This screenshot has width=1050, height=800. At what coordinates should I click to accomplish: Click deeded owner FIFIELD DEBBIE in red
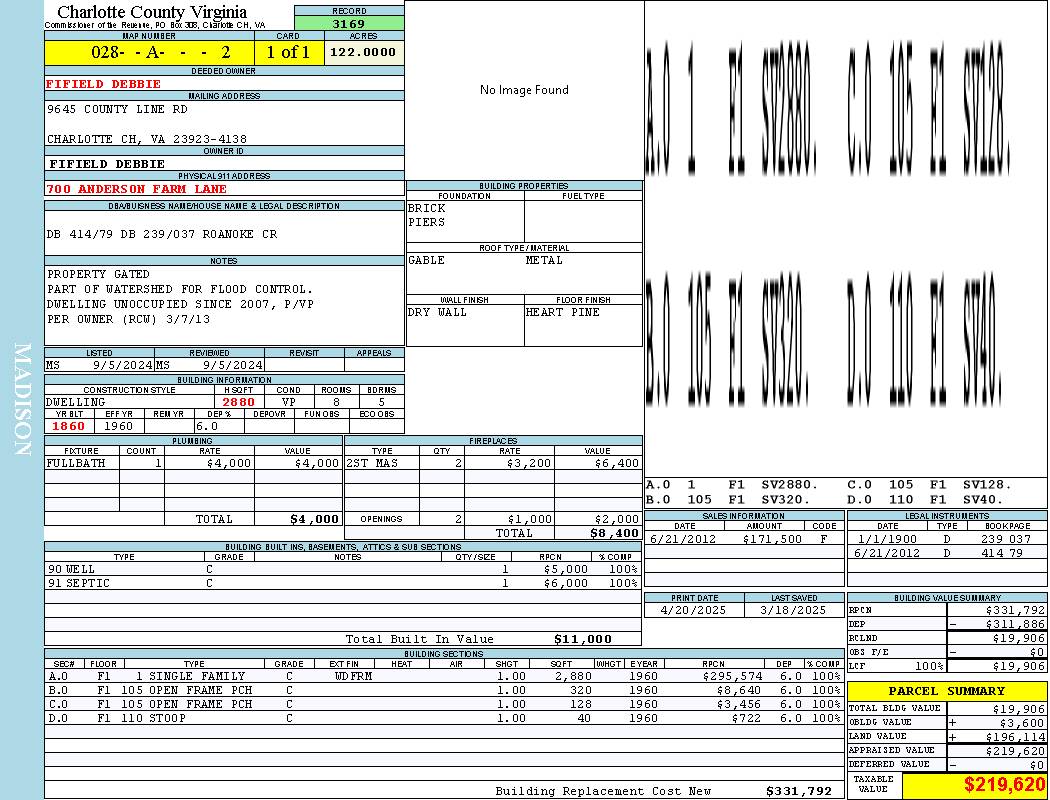point(103,84)
